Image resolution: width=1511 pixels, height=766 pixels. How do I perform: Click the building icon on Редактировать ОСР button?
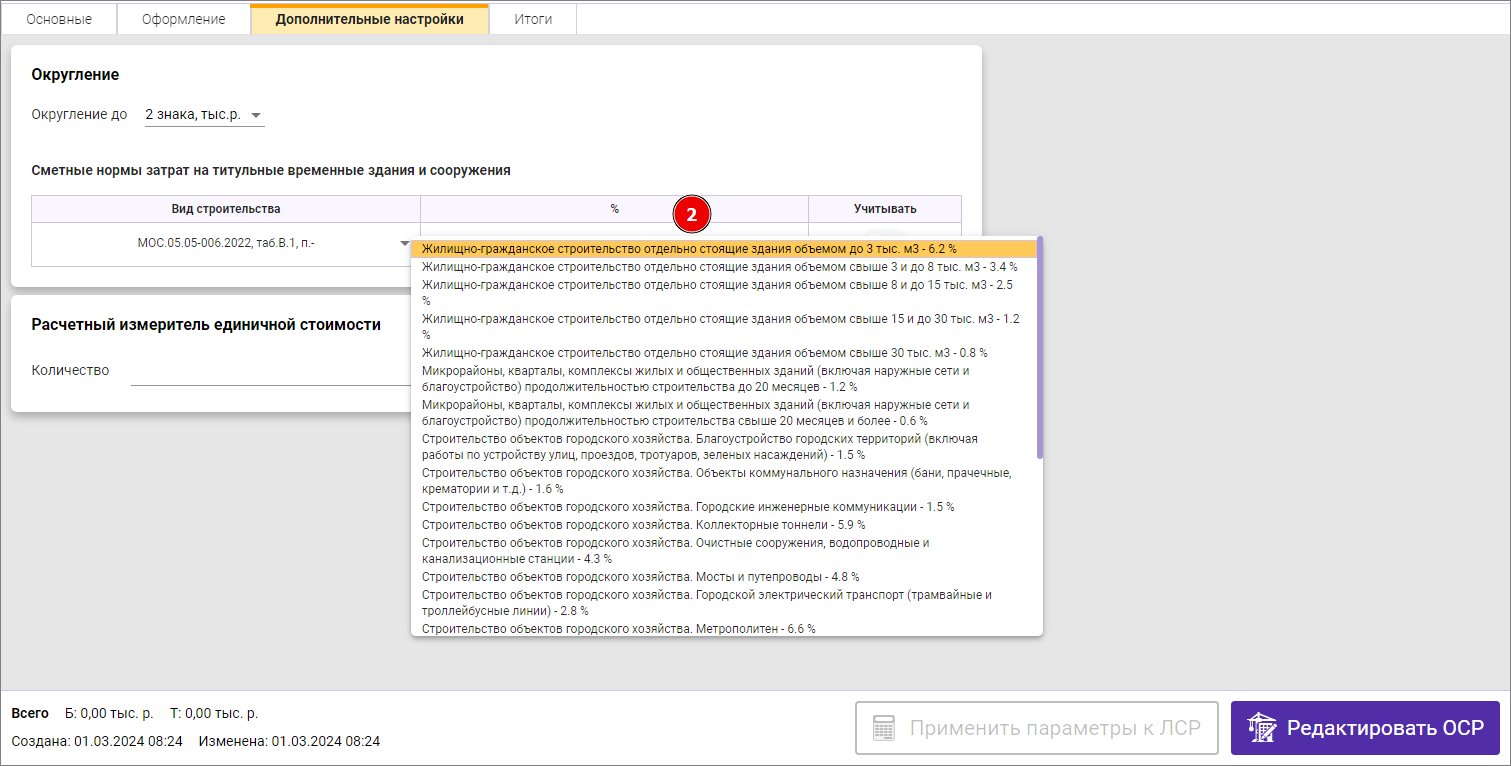coord(1262,728)
